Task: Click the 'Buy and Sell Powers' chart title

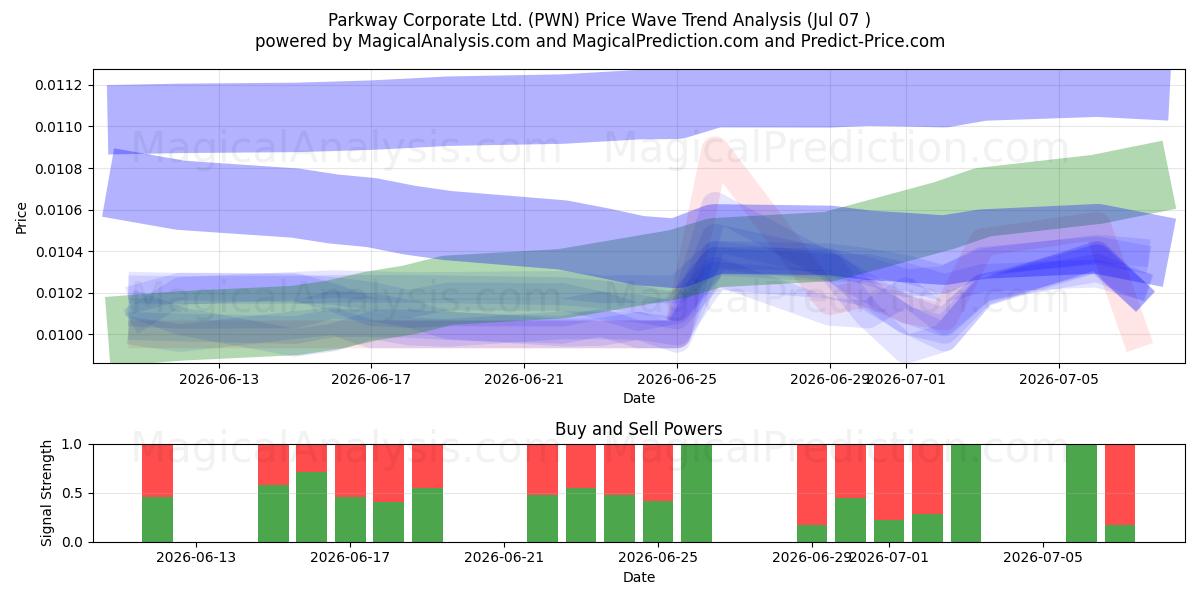Action: click(x=639, y=429)
